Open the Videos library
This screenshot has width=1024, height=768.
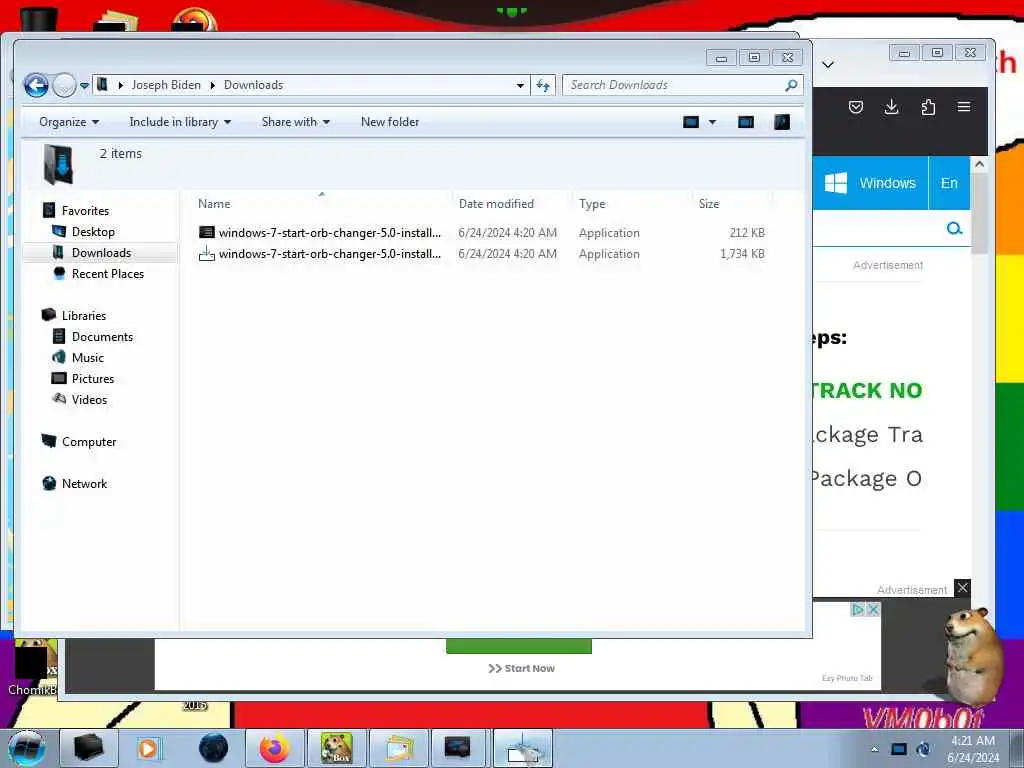(89, 400)
